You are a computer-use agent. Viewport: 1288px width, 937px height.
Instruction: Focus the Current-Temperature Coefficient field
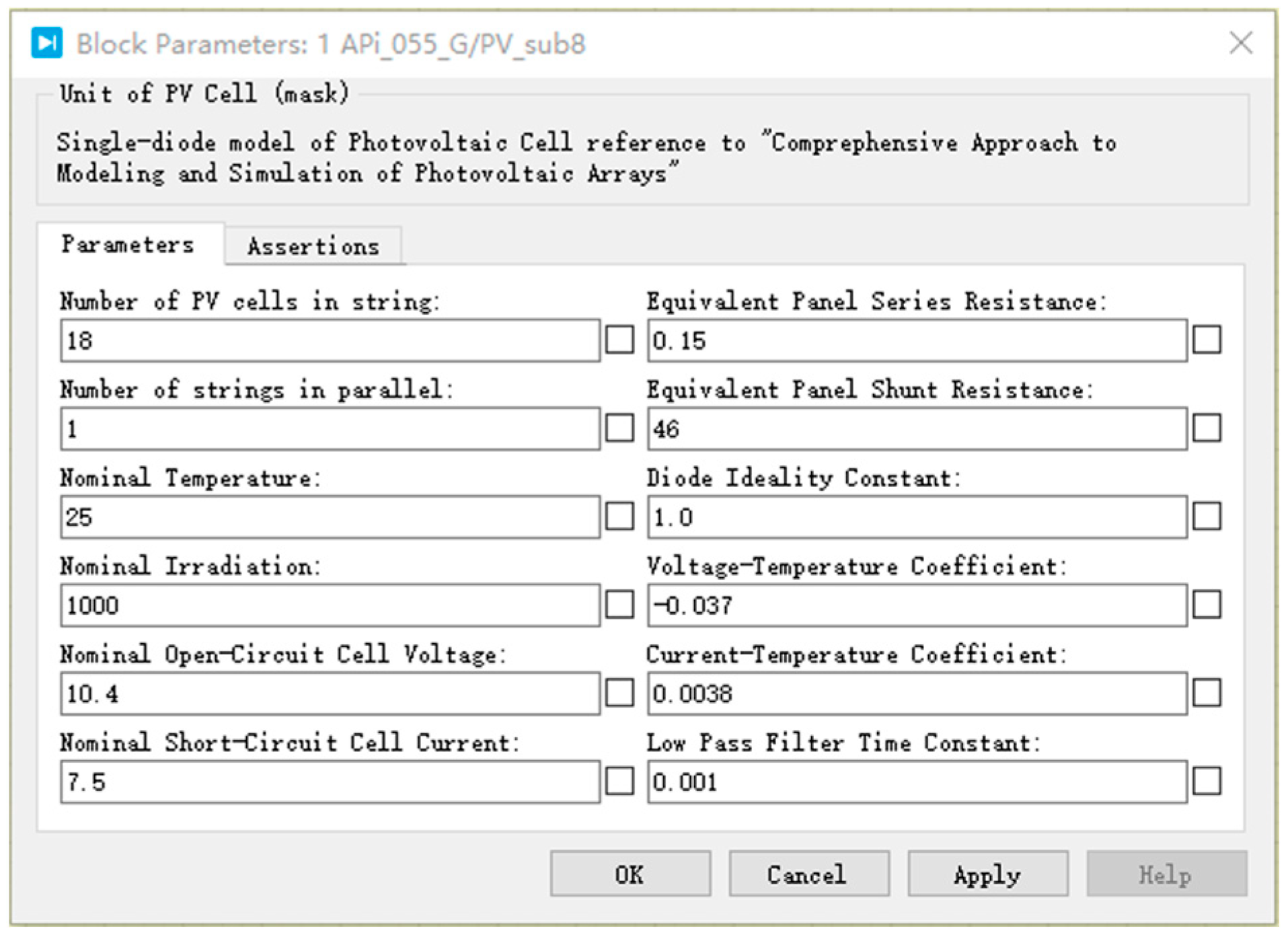(917, 694)
